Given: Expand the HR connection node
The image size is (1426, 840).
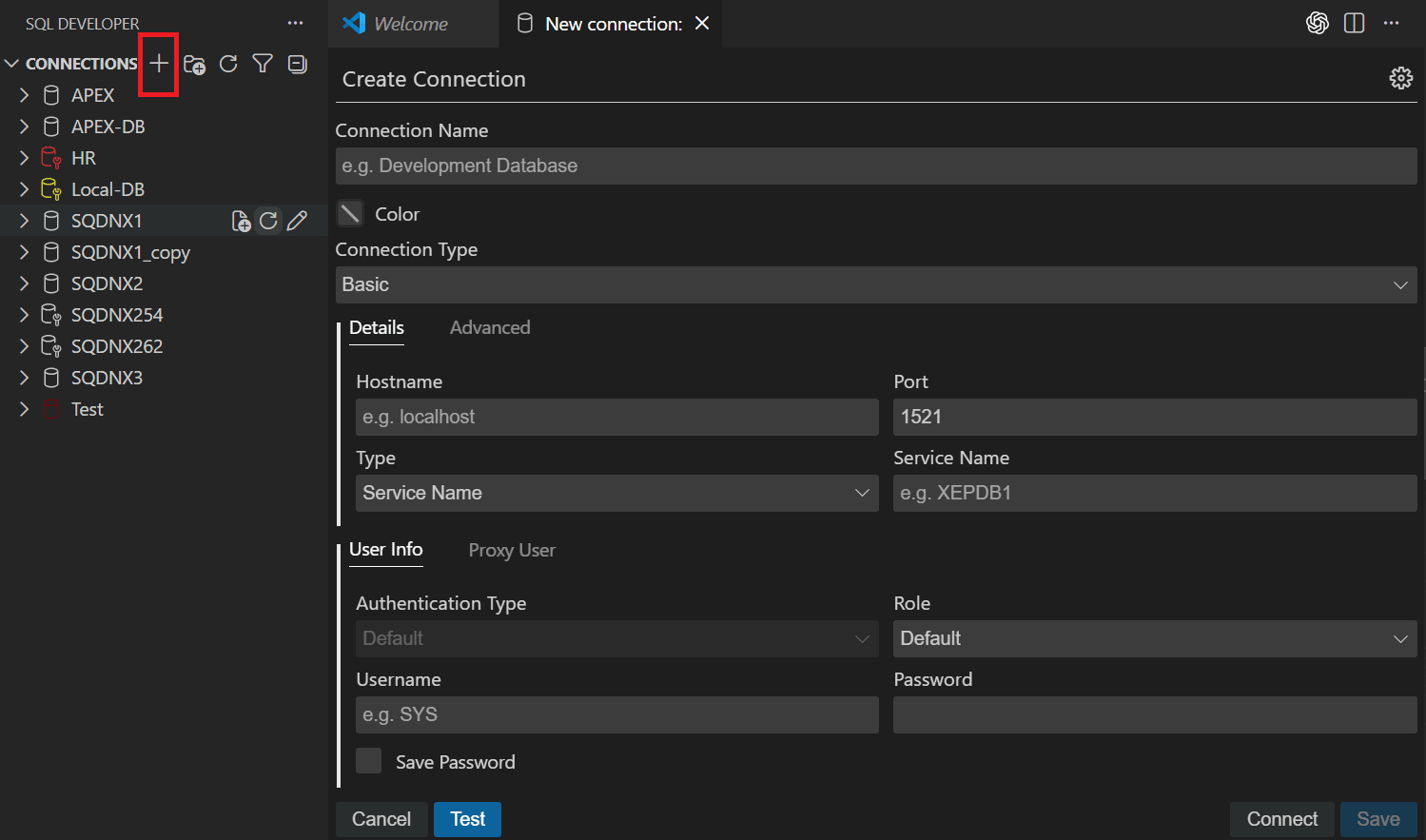Looking at the screenshot, I should (x=25, y=158).
